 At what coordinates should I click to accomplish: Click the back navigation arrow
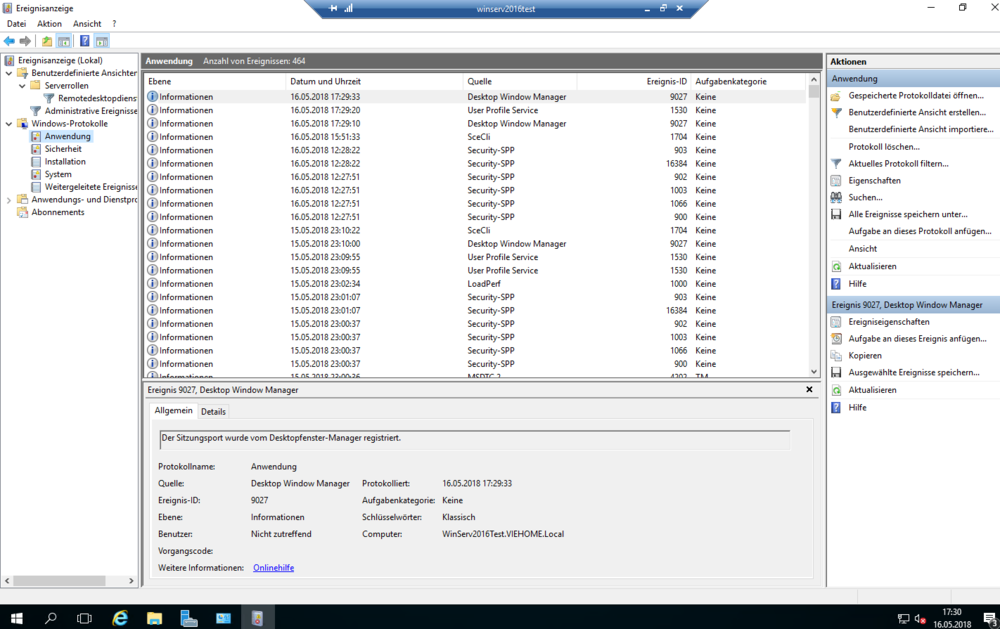point(9,41)
